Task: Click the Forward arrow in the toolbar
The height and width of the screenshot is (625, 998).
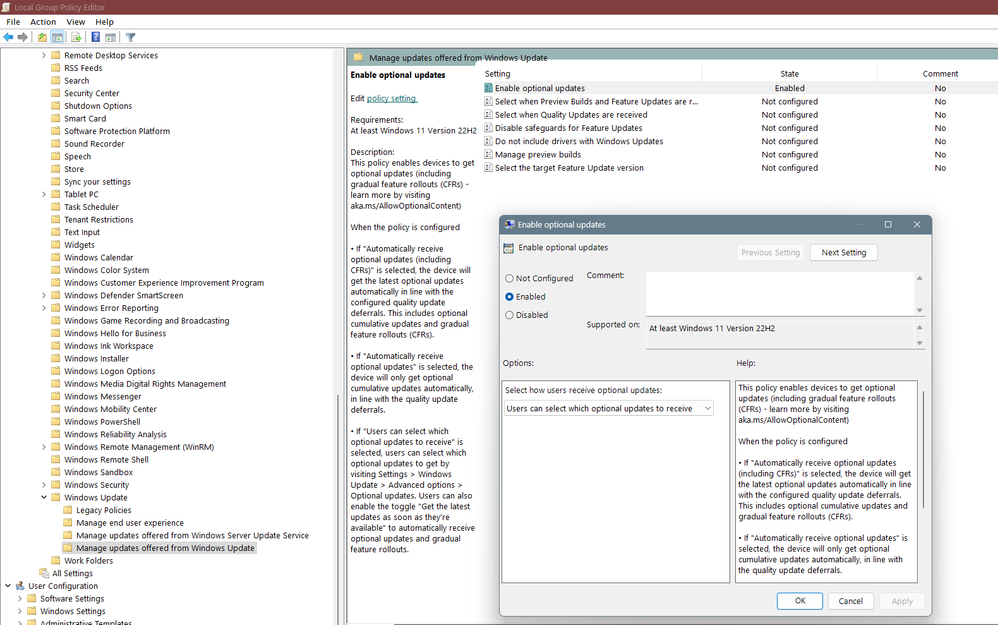Action: [23, 38]
